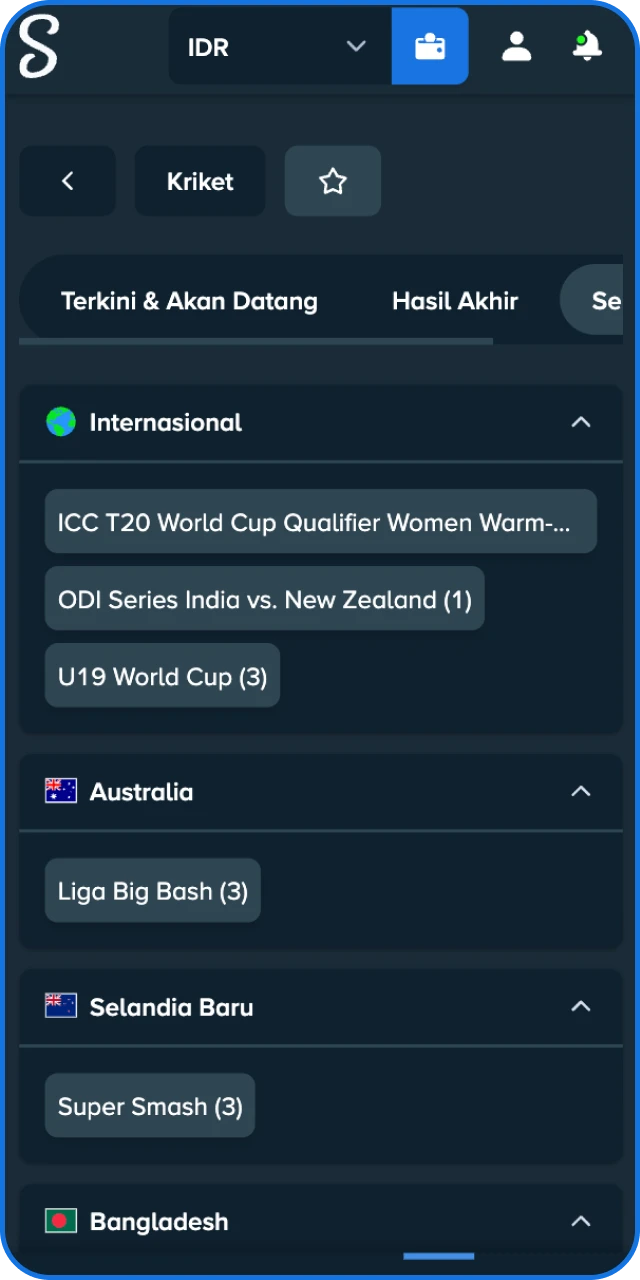Screen dimensions: 640x1280
Task: Open the Liga Big Bash league
Action: point(152,890)
